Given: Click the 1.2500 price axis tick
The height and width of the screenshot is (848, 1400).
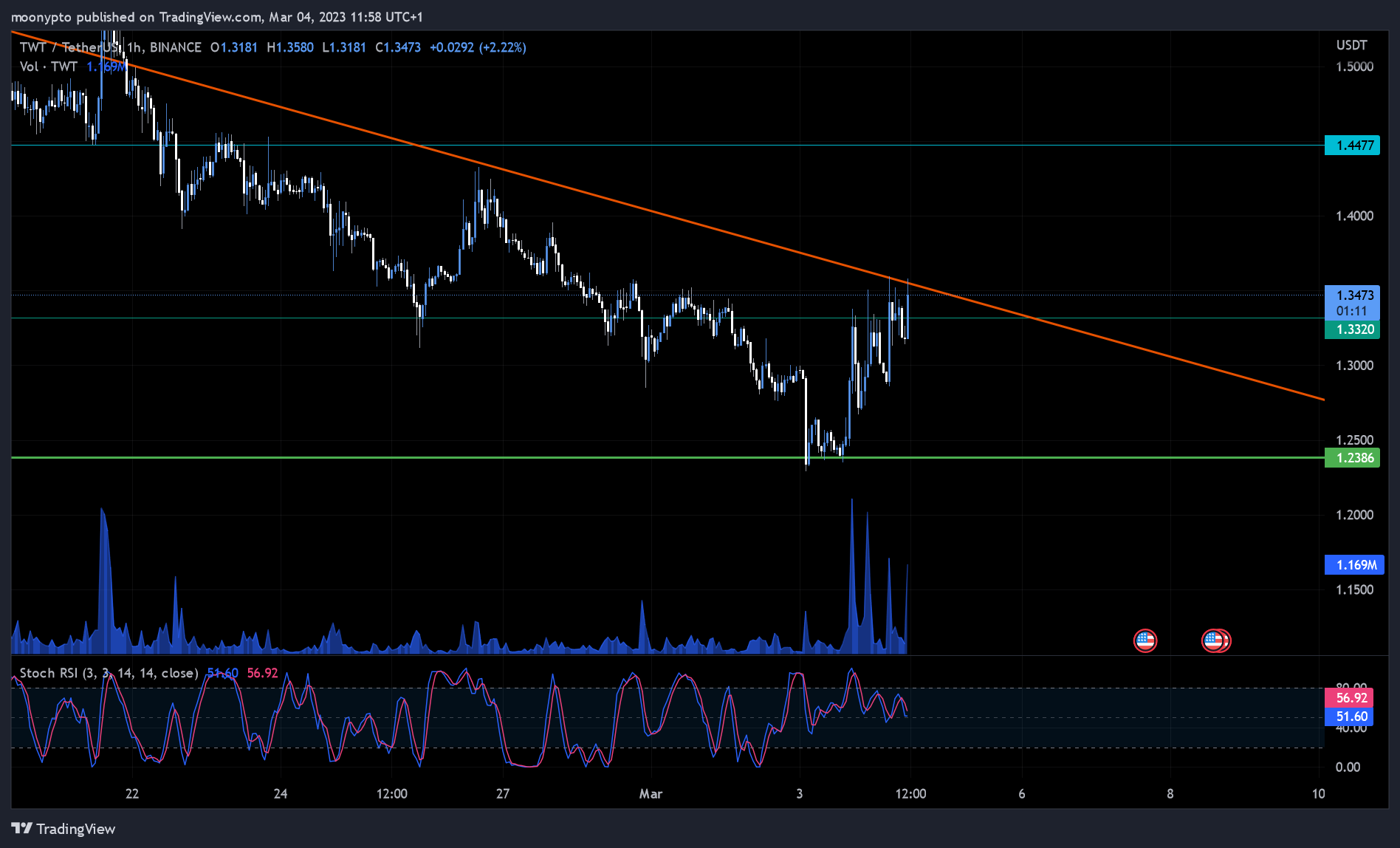Looking at the screenshot, I should 1354,440.
